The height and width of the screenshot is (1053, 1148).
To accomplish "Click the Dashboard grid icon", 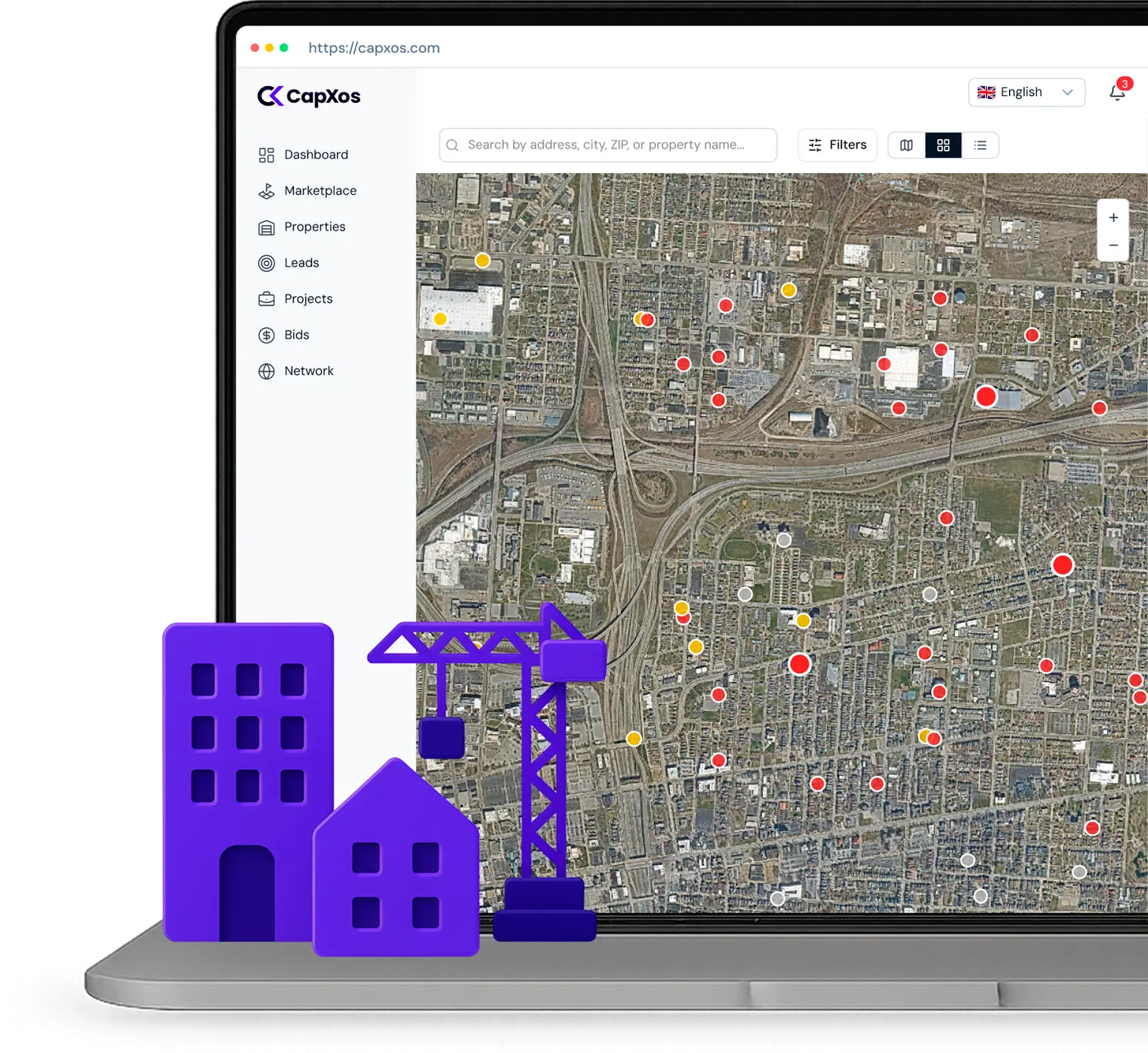I will (267, 155).
